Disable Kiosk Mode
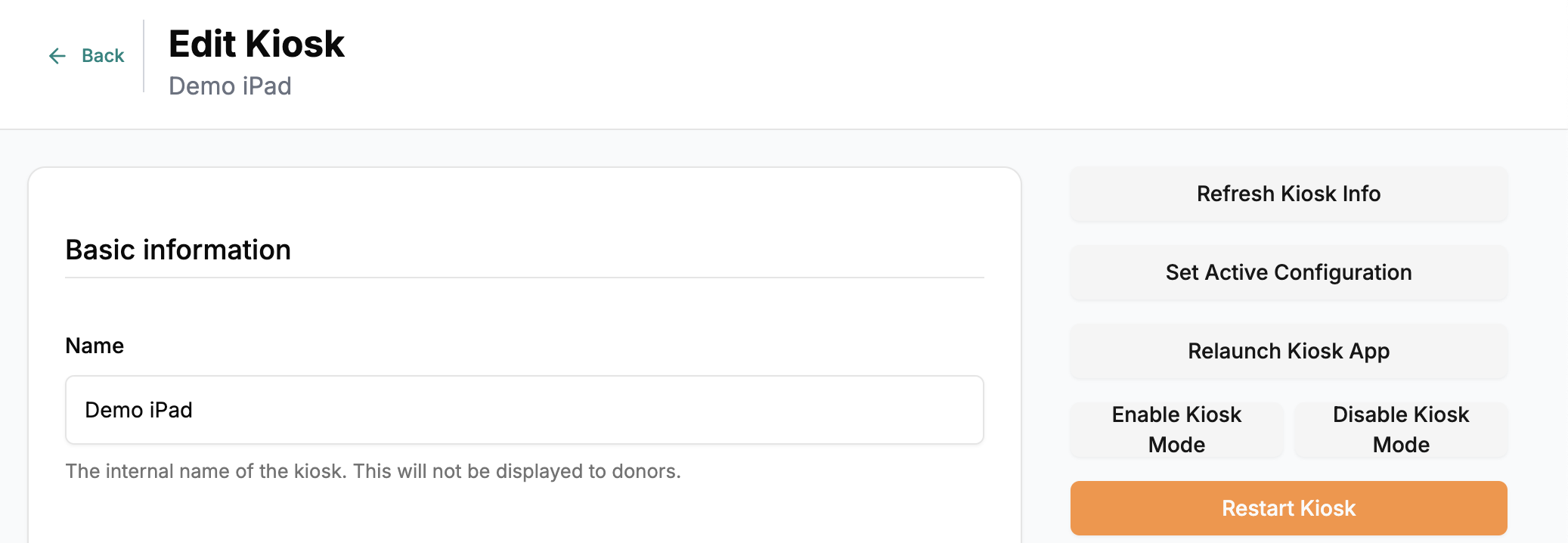This screenshot has height=543, width=1568. coord(1400,430)
